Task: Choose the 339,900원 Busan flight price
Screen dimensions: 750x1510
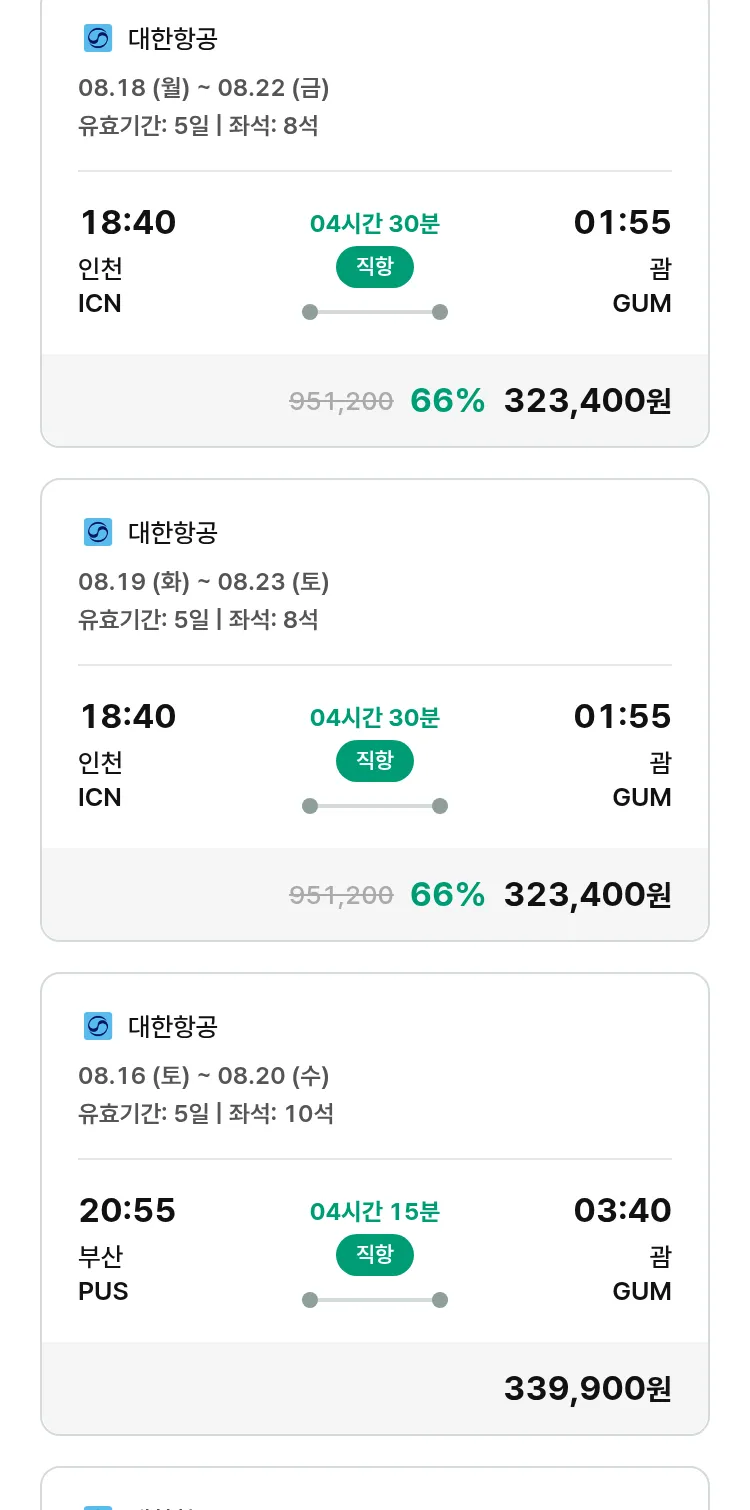Action: (x=587, y=1389)
